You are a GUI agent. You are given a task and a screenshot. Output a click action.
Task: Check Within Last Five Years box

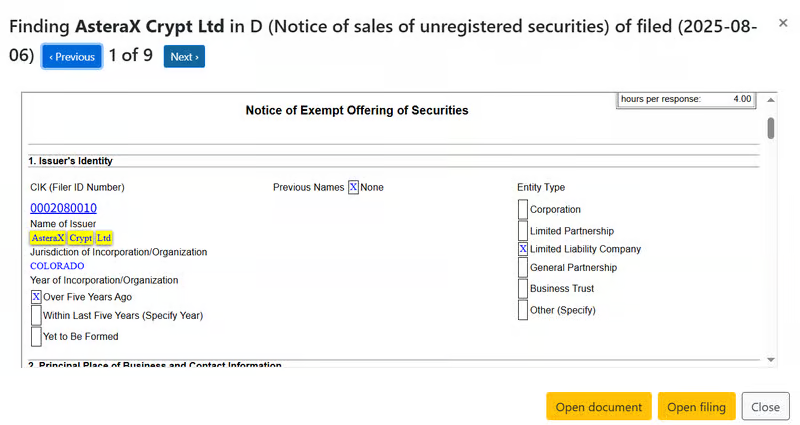37,315
